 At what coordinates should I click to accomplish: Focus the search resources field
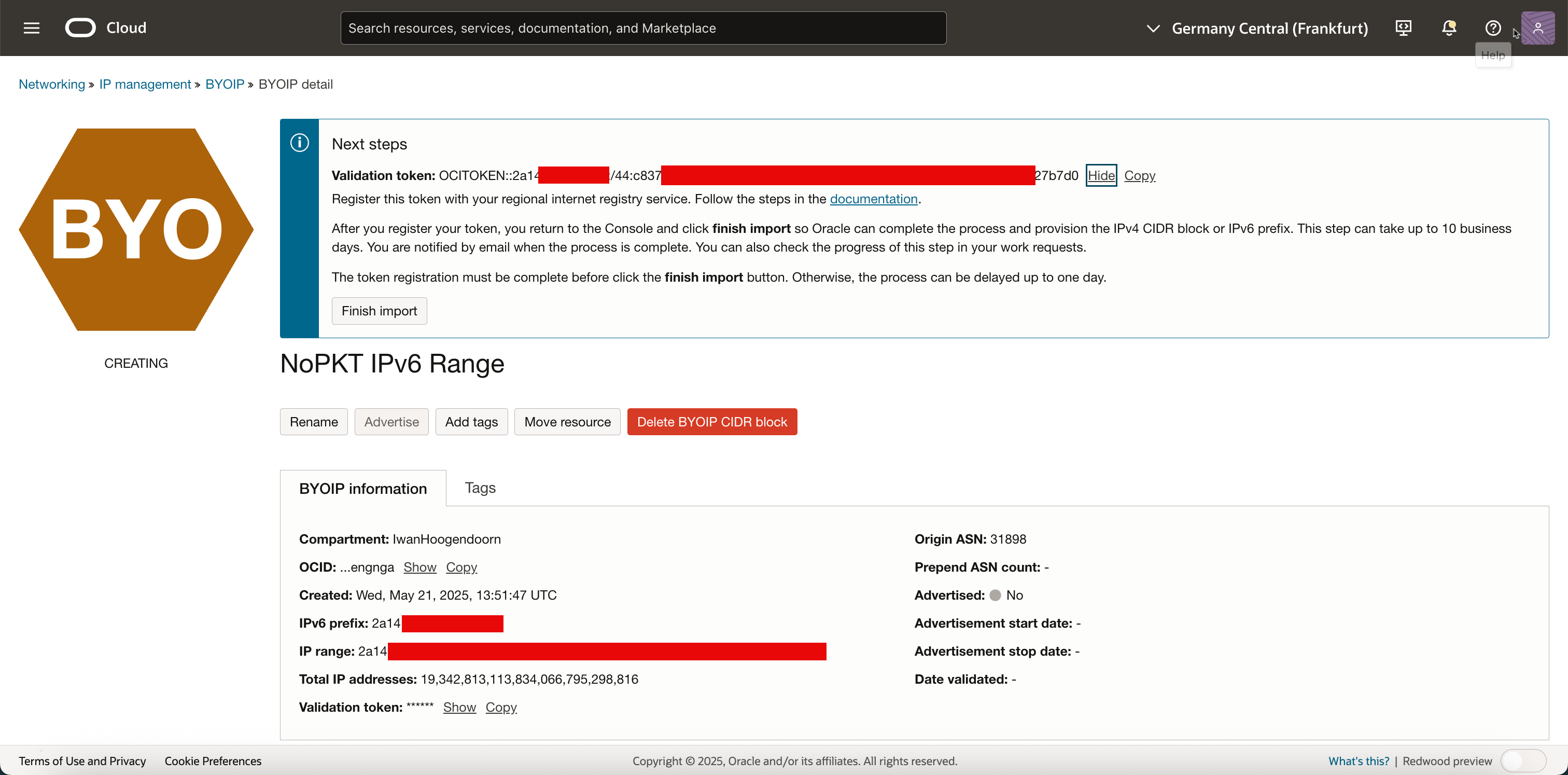click(x=643, y=28)
